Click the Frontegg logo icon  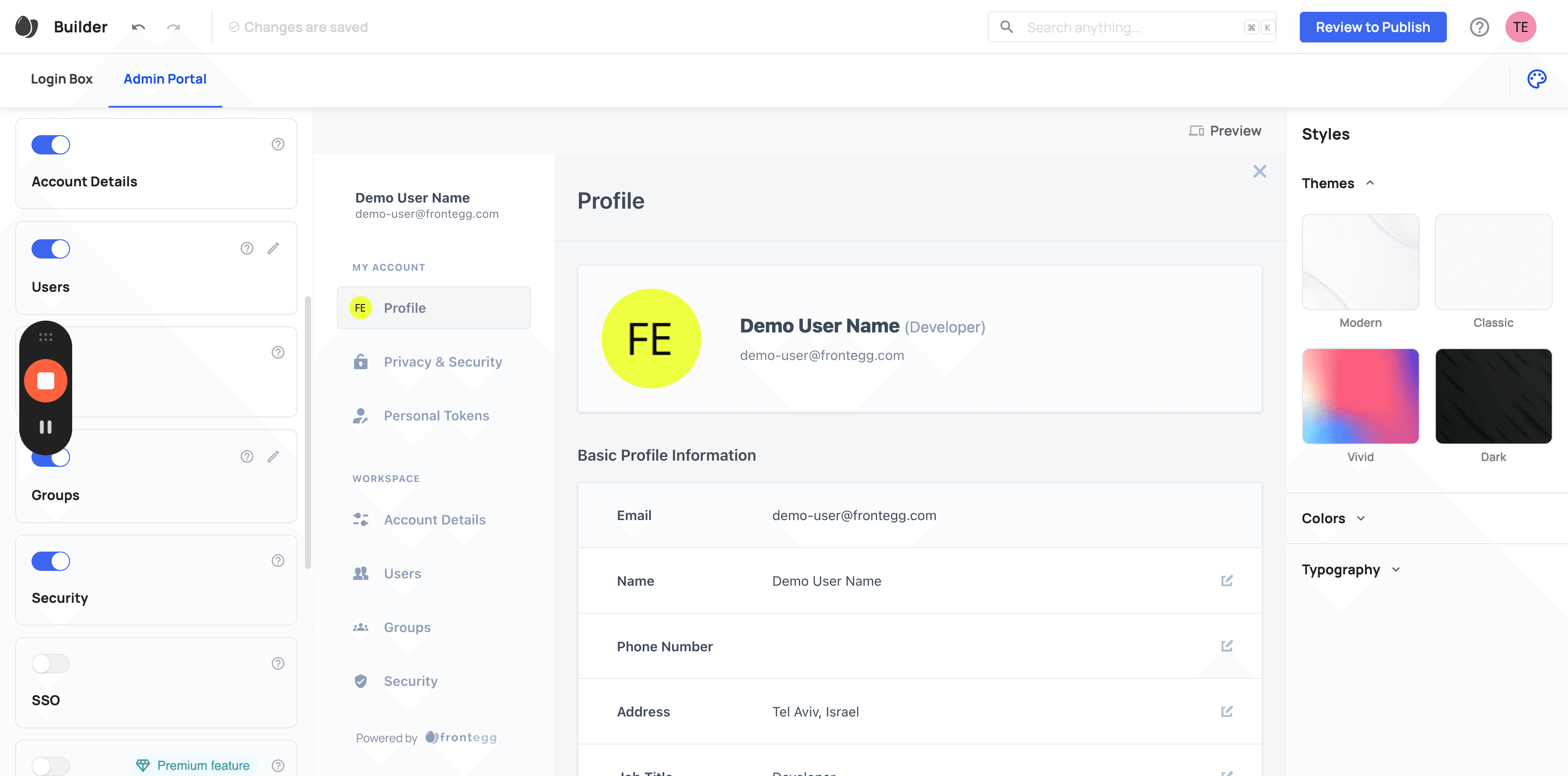coord(26,27)
